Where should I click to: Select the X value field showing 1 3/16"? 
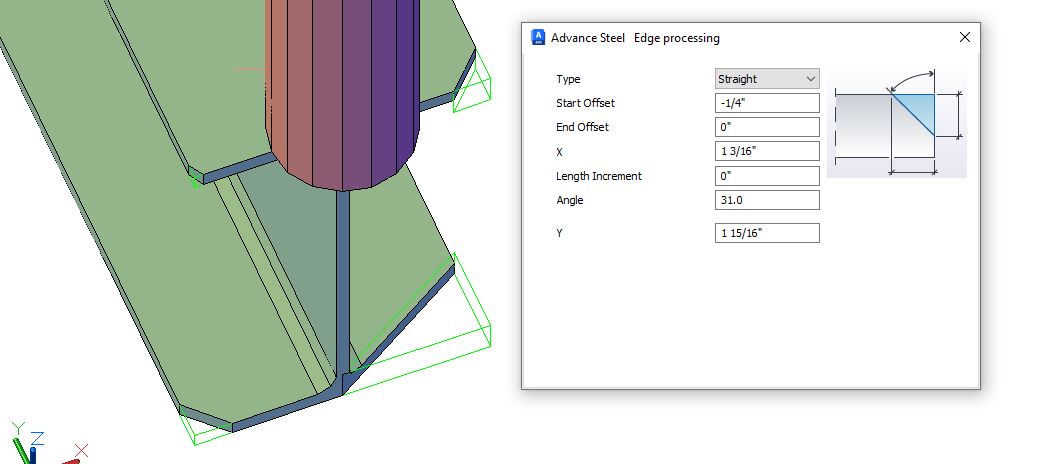pyautogui.click(x=767, y=151)
